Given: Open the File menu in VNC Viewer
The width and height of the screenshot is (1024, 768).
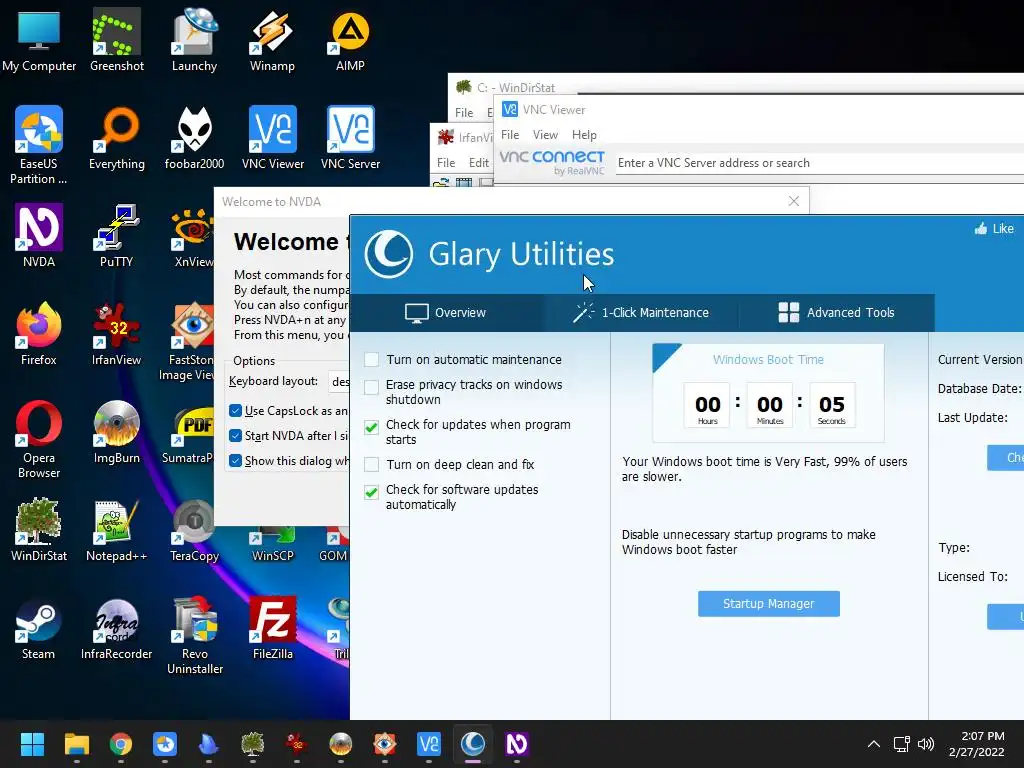Looking at the screenshot, I should point(510,135).
